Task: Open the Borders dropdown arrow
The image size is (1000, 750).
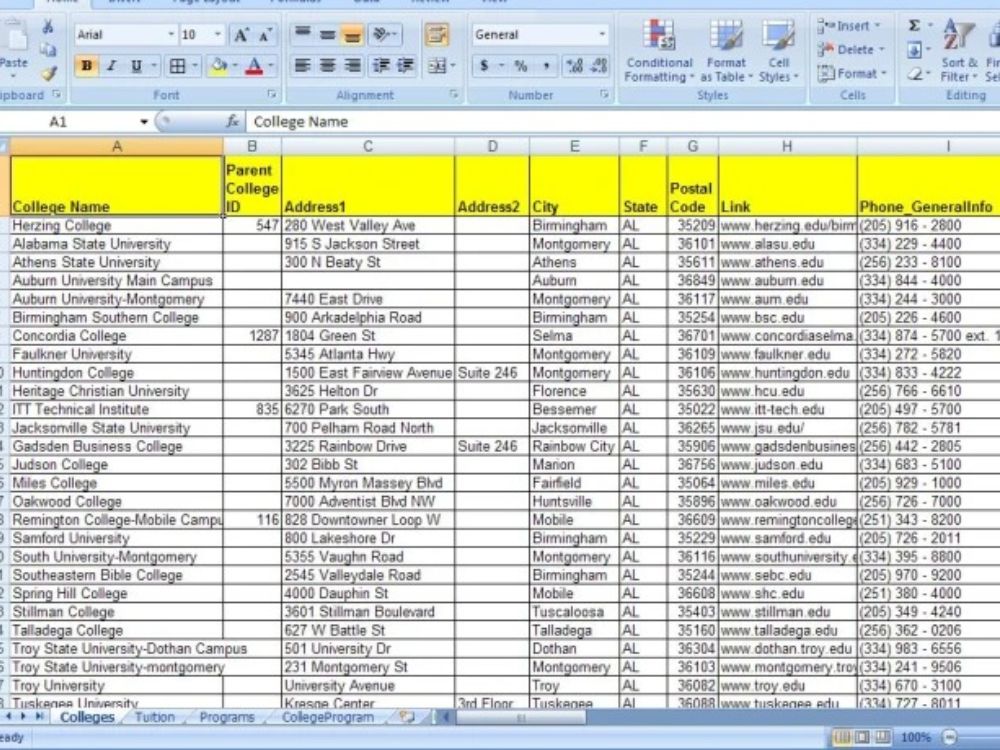Action: [x=195, y=65]
